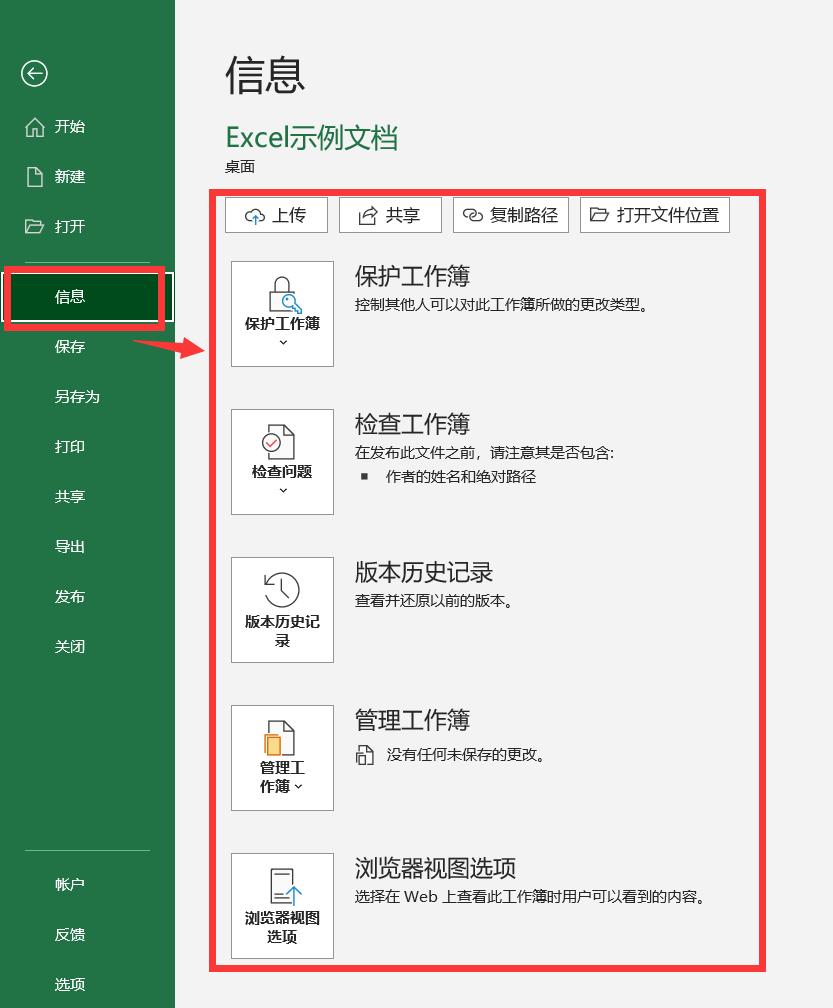Open the 导出 menu item
This screenshot has height=1008, width=833.
click(69, 546)
